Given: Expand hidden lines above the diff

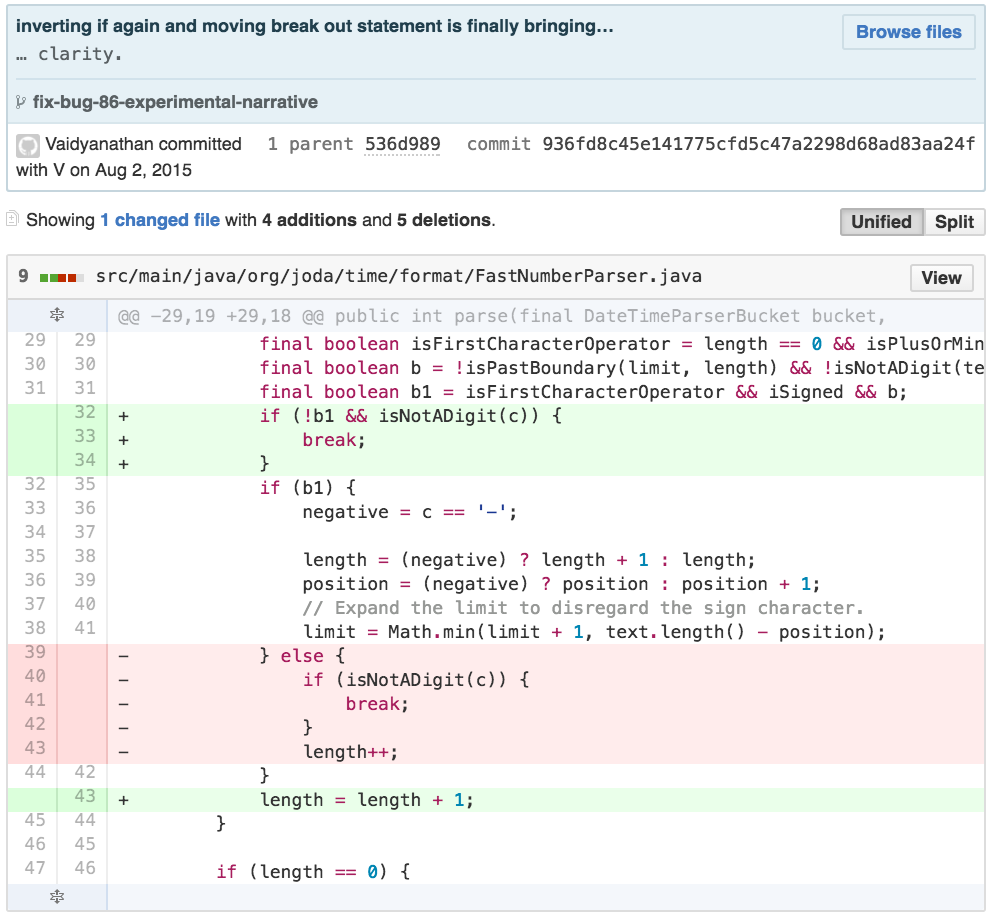Looking at the screenshot, I should pos(57,314).
